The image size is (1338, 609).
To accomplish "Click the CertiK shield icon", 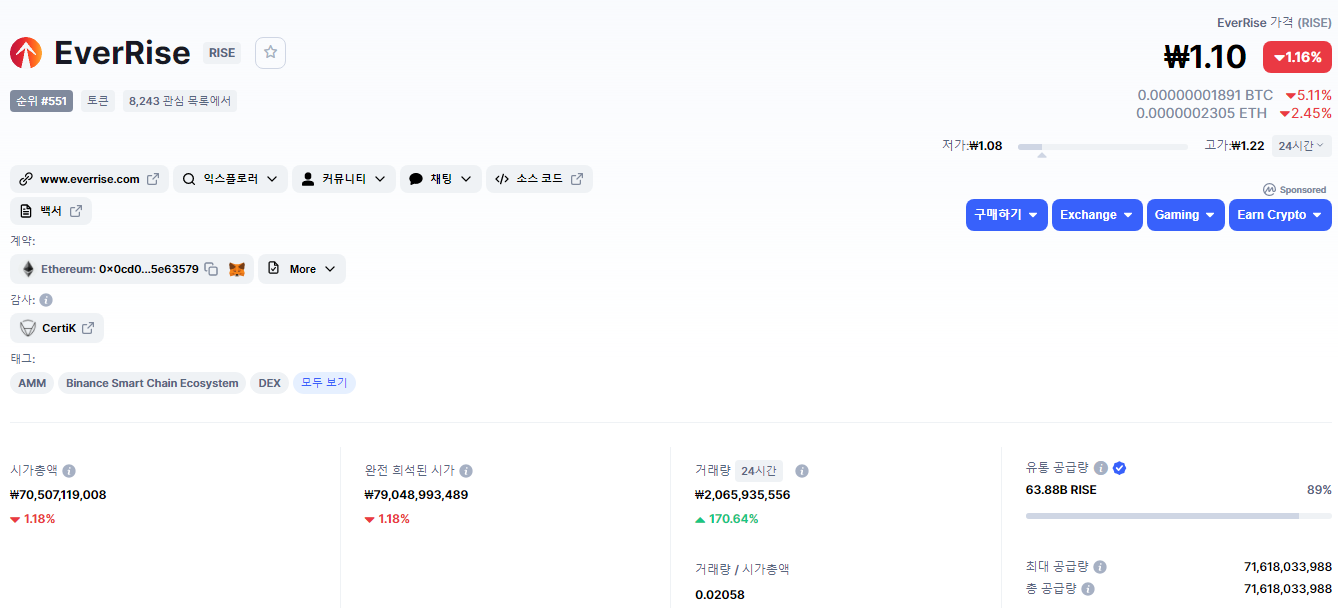I will tap(28, 328).
